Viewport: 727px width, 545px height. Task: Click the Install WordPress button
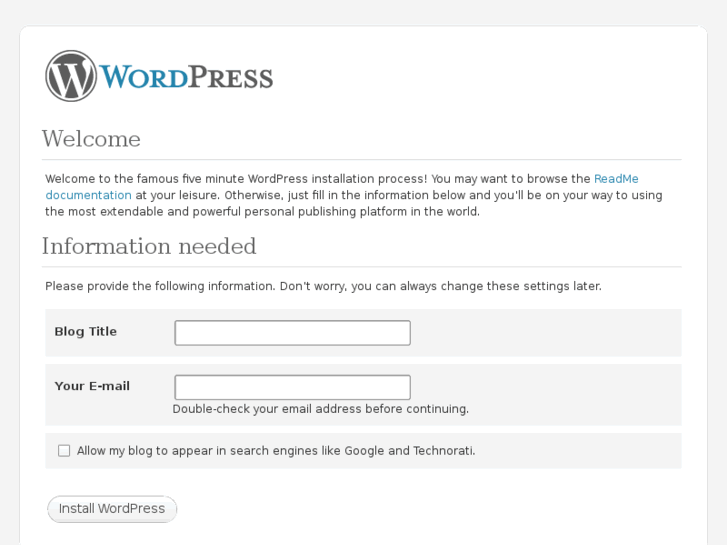coord(112,509)
